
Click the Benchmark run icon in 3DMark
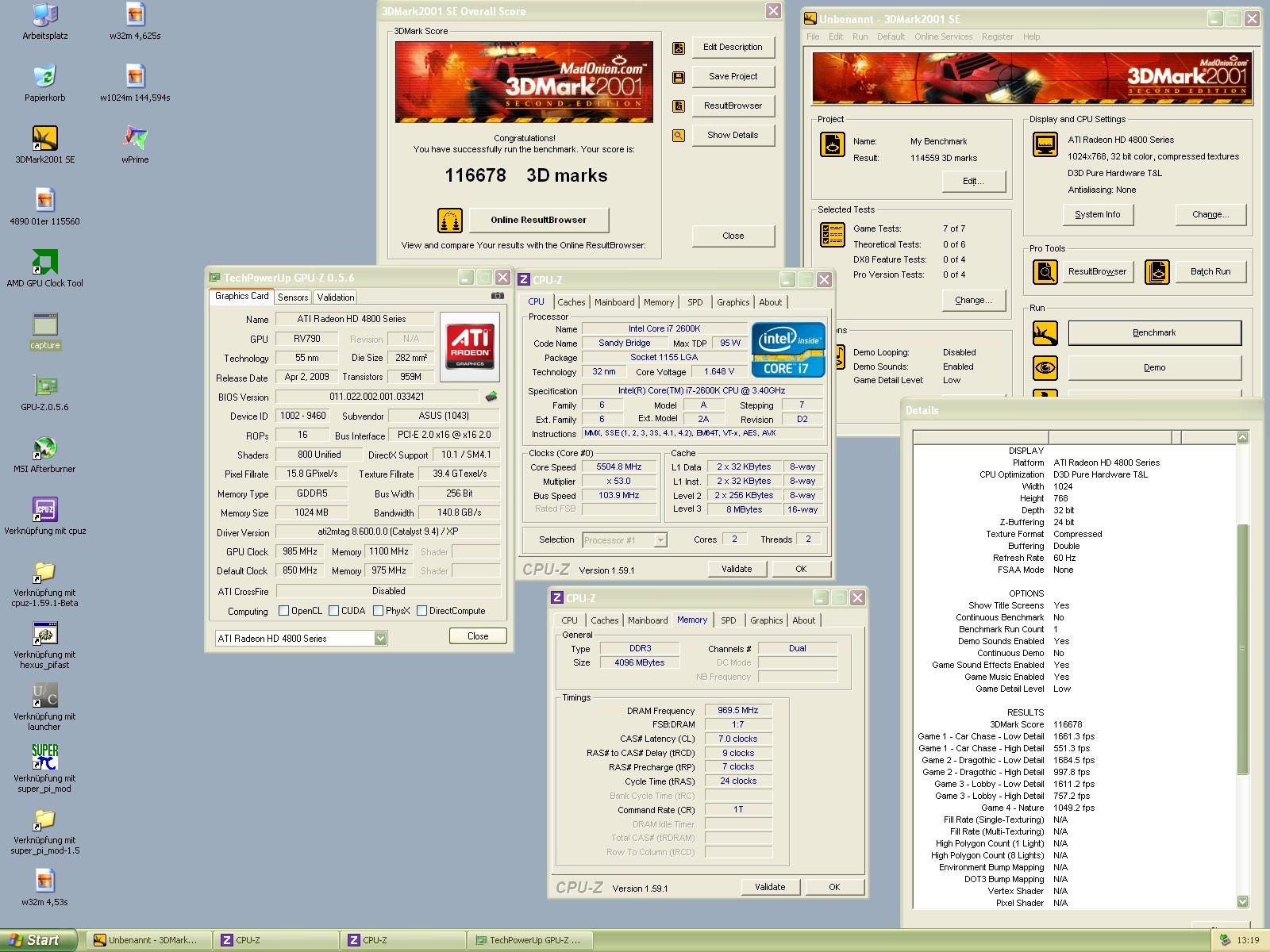tap(1045, 333)
